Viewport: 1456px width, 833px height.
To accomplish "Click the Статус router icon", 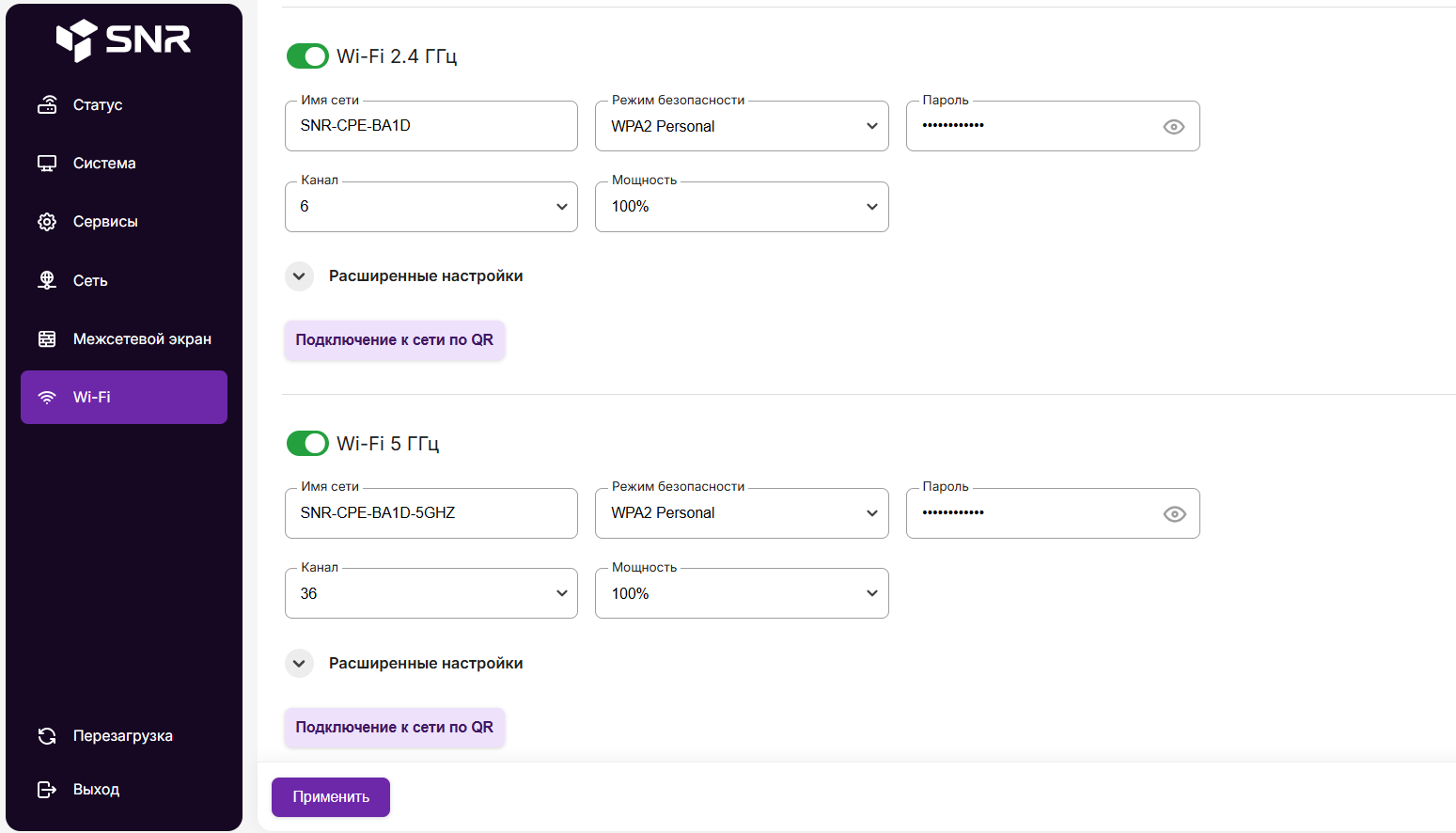I will point(47,104).
